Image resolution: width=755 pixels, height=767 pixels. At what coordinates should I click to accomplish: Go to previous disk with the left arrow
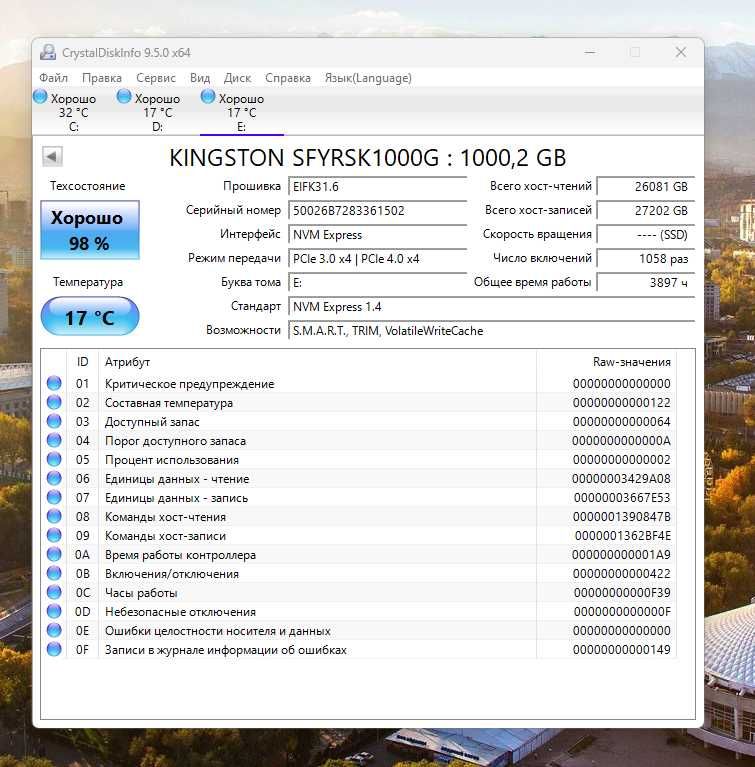[x=52, y=157]
